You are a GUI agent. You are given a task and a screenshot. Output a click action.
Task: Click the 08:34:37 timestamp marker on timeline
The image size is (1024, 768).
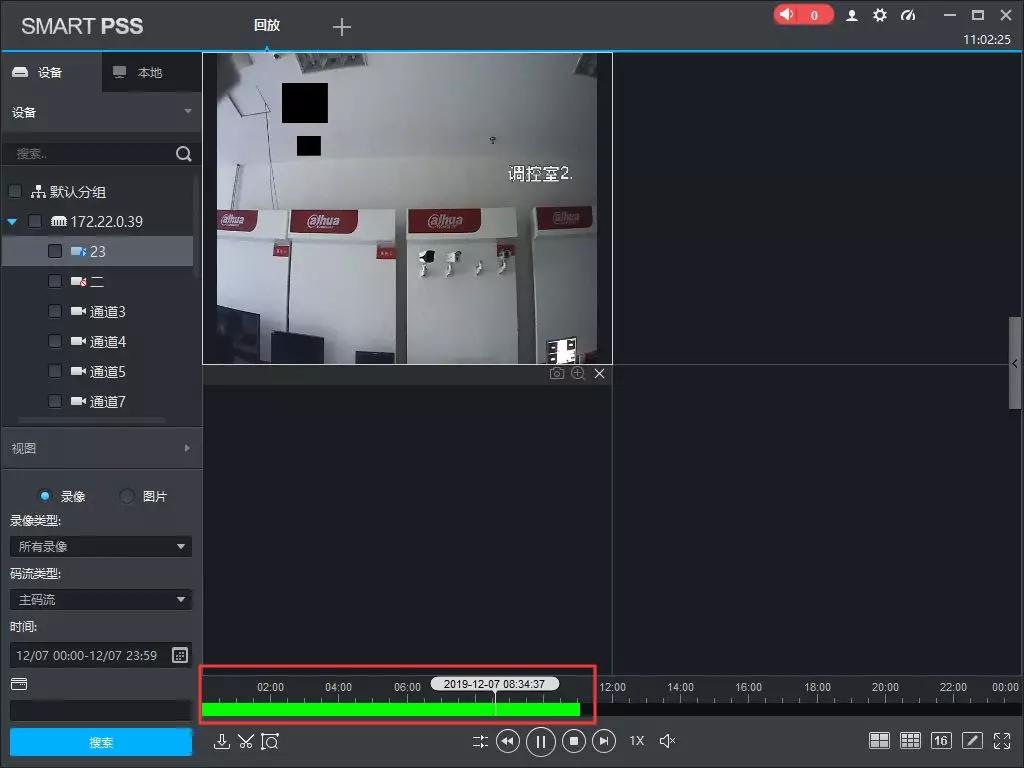(493, 683)
